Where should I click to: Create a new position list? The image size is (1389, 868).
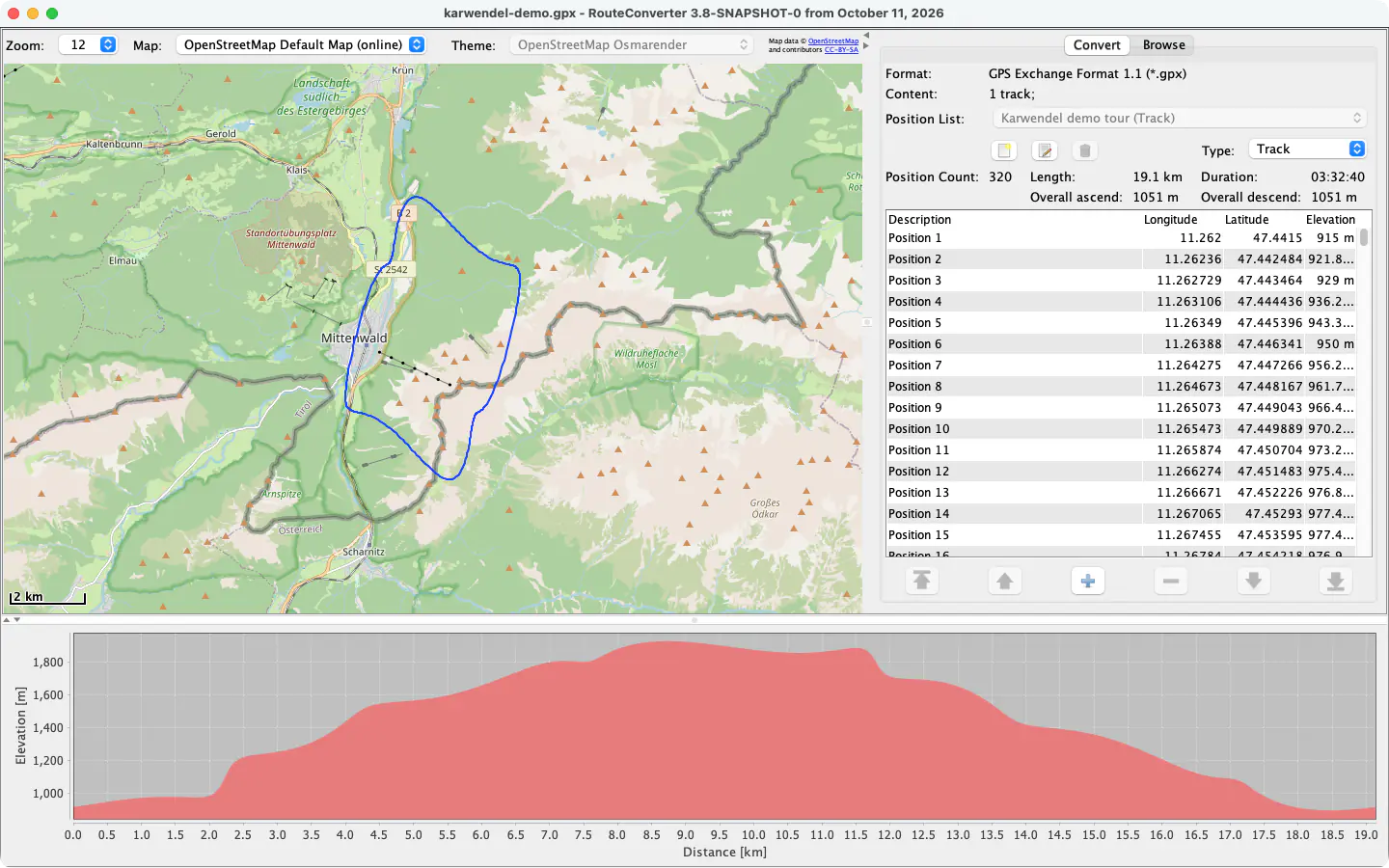click(1004, 150)
